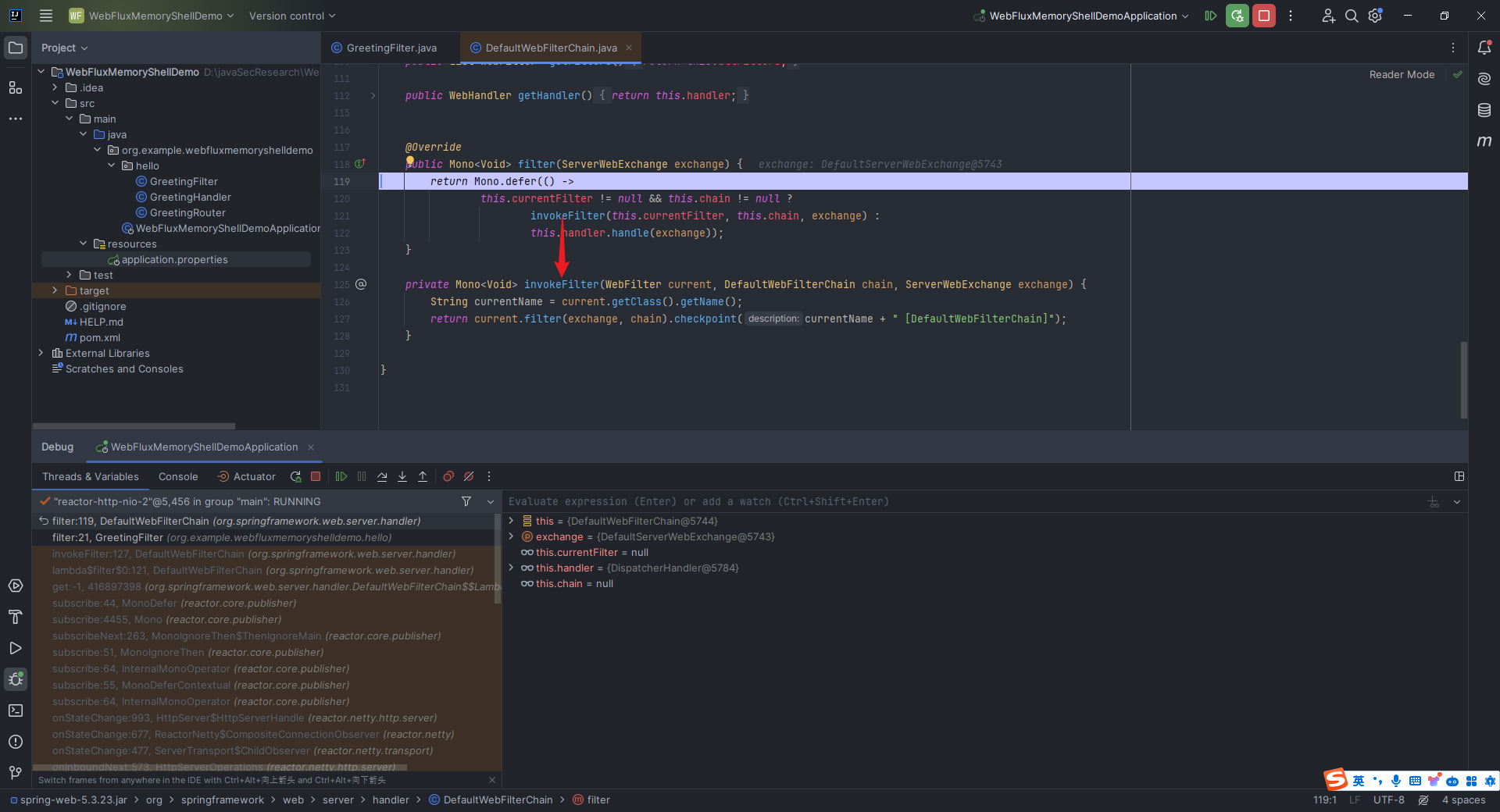1500x812 pixels.
Task: Switch to the Console tab
Action: 178,476
